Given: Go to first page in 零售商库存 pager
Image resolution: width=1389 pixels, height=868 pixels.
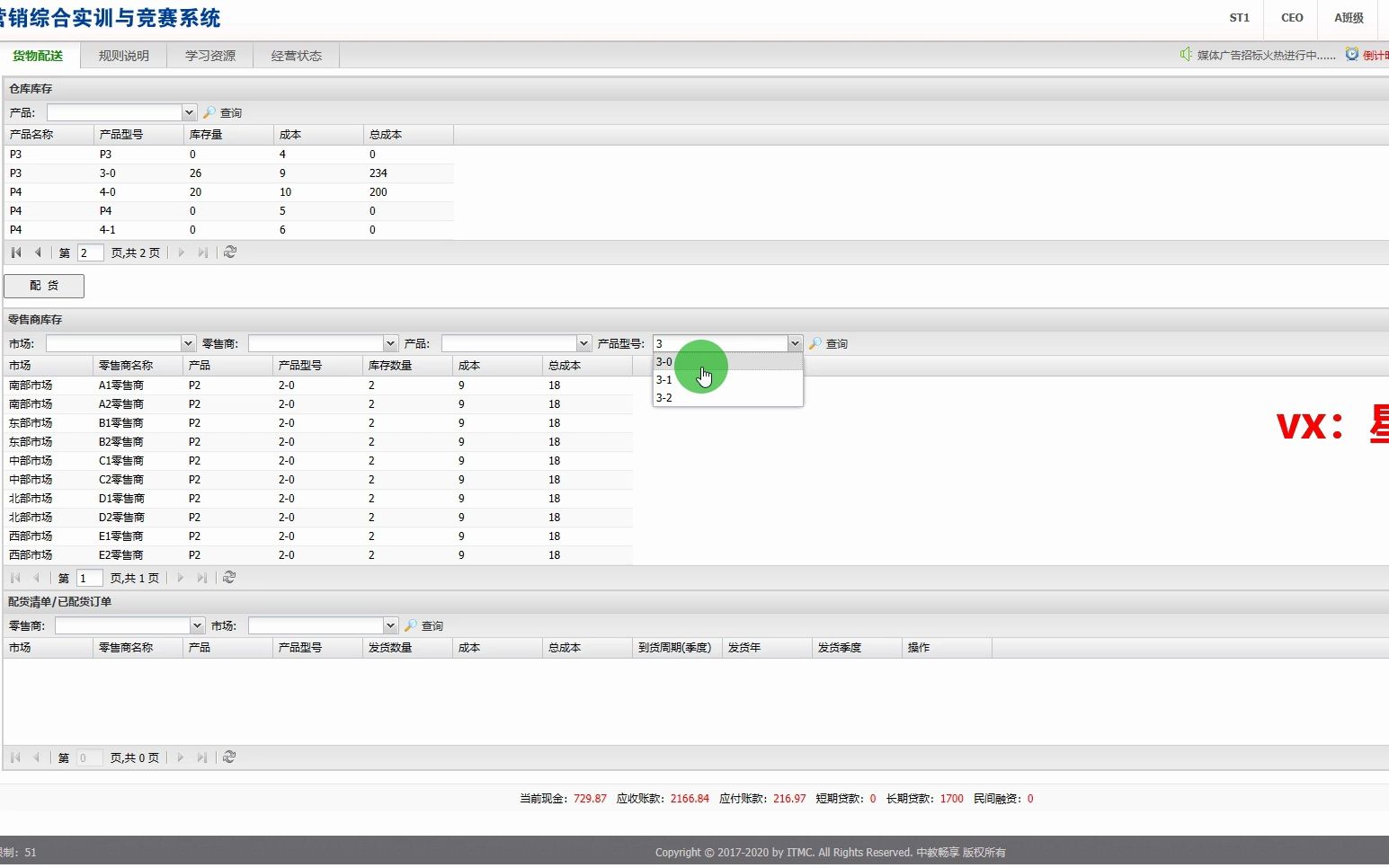Looking at the screenshot, I should (15, 578).
